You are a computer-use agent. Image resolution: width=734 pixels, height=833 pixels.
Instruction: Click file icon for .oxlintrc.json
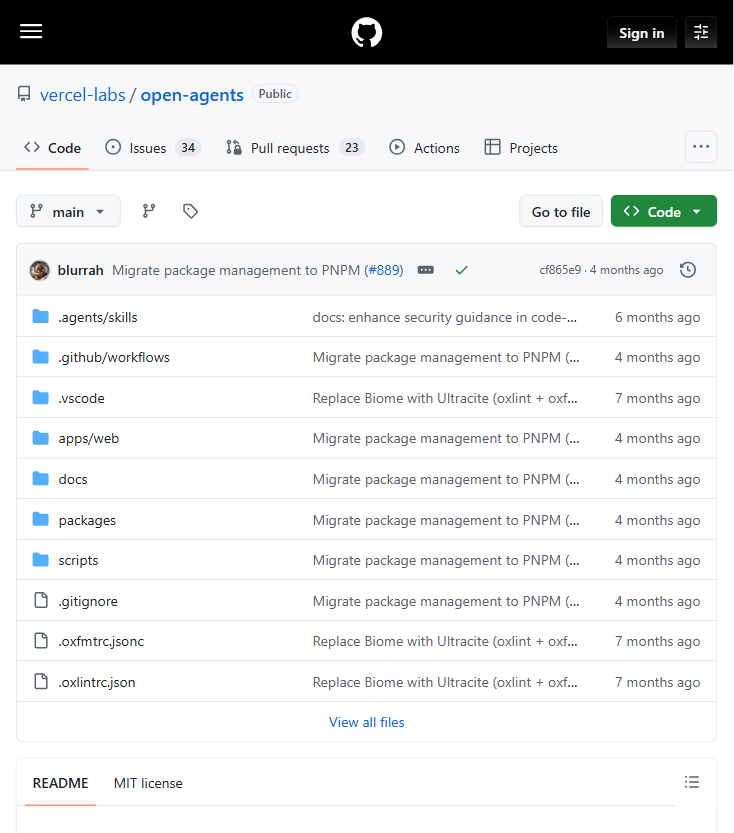pyautogui.click(x=41, y=682)
